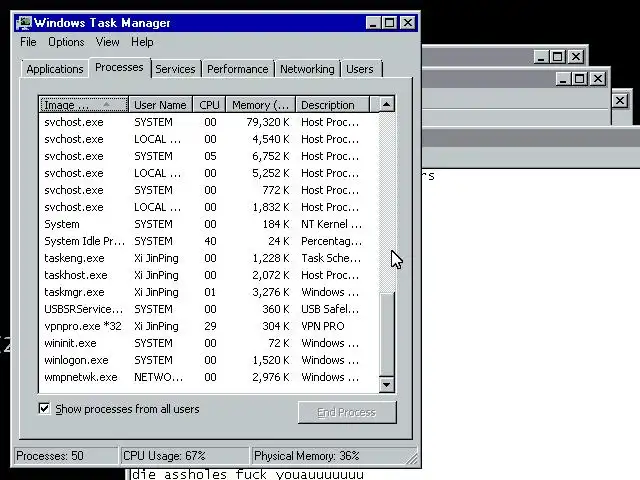Viewport: 640px width, 480px height.
Task: Click the NETWO... user name cell
Action: coord(158,377)
